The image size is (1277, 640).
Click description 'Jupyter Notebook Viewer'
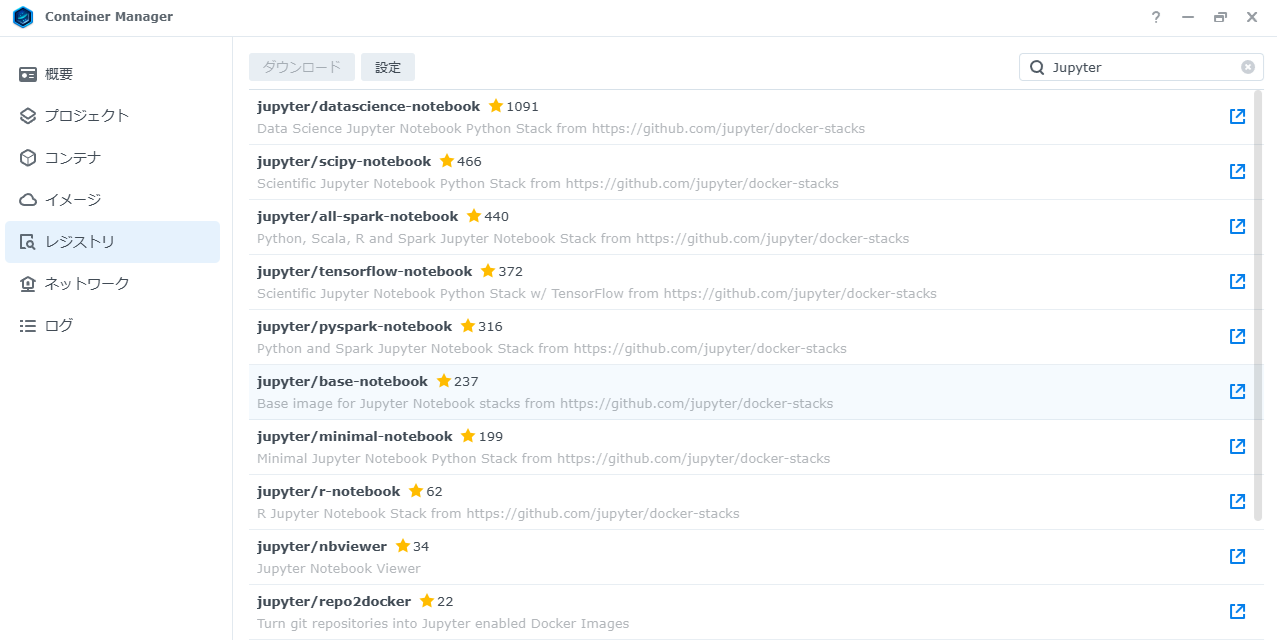339,568
